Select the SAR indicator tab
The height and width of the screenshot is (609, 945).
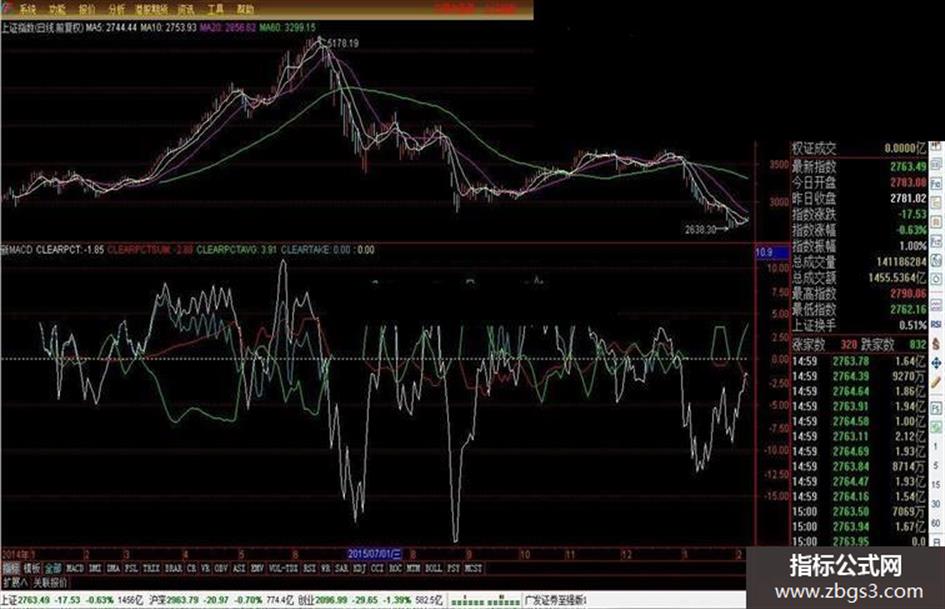click(x=342, y=568)
